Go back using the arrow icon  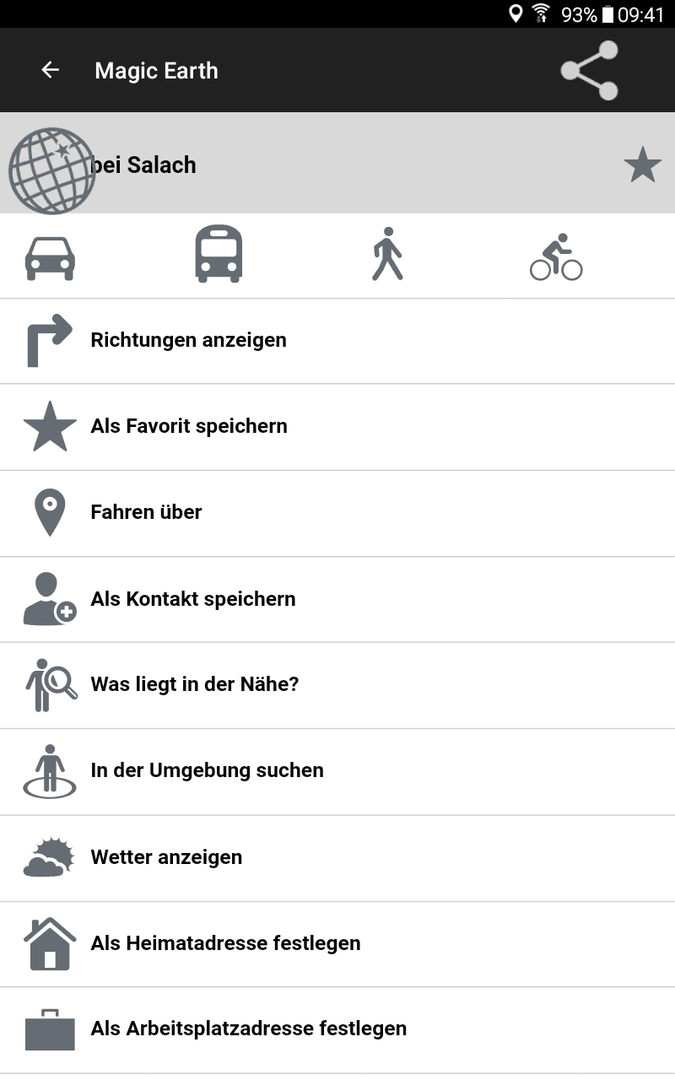pos(50,70)
